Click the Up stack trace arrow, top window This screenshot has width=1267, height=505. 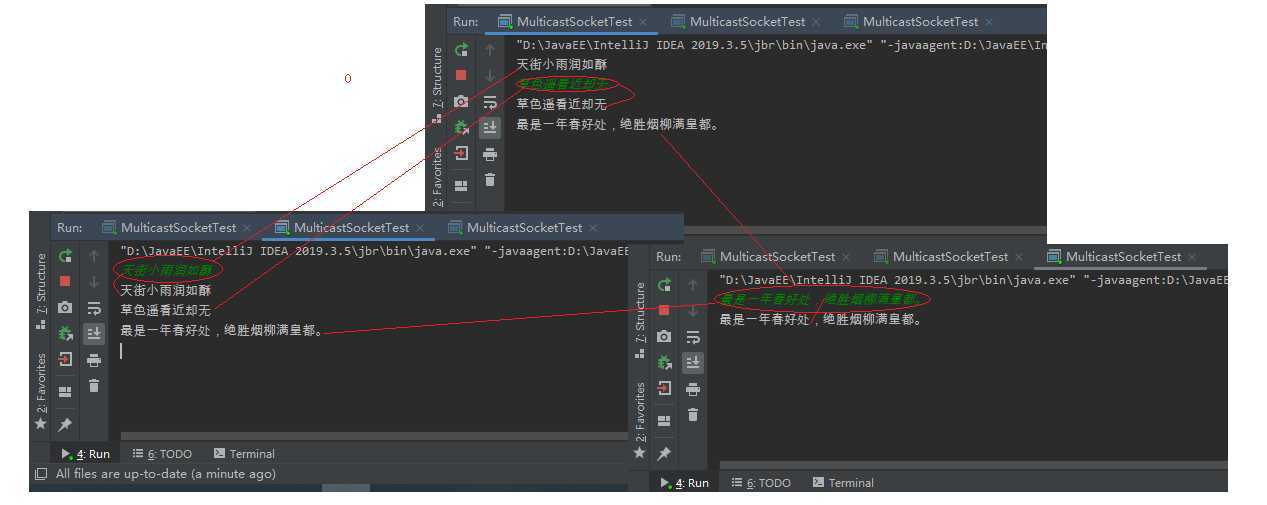[490, 49]
